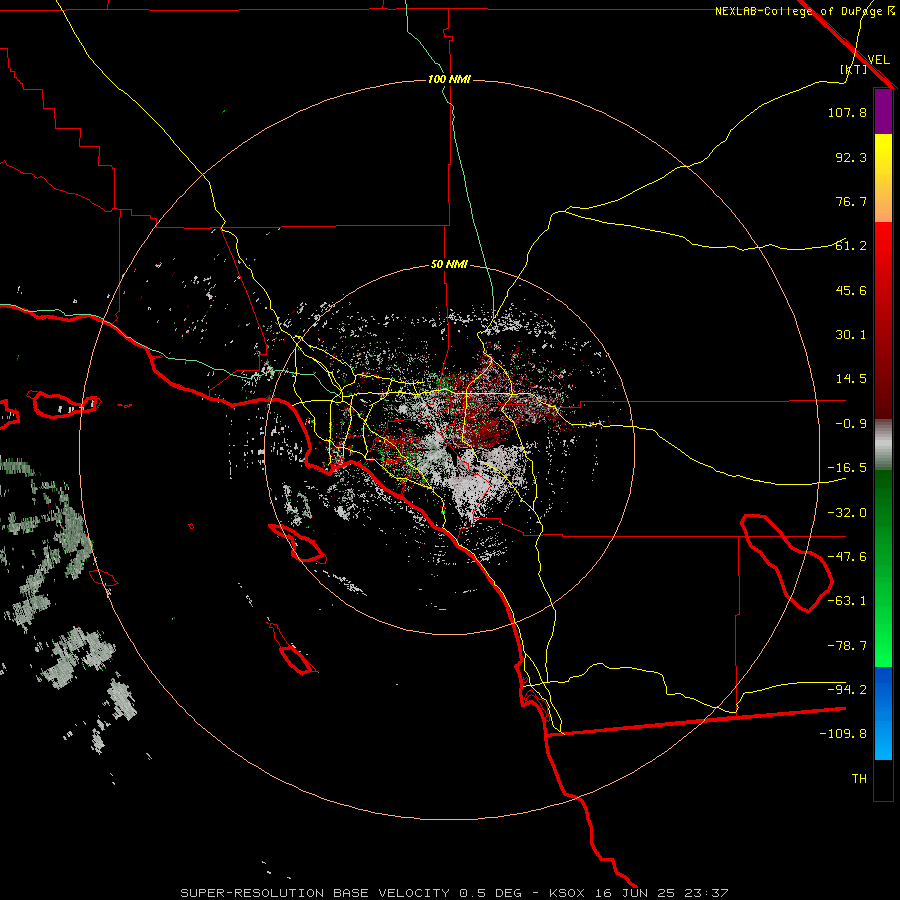Click the -78.7 velocity scale value
This screenshot has width=900, height=900.
[x=847, y=646]
